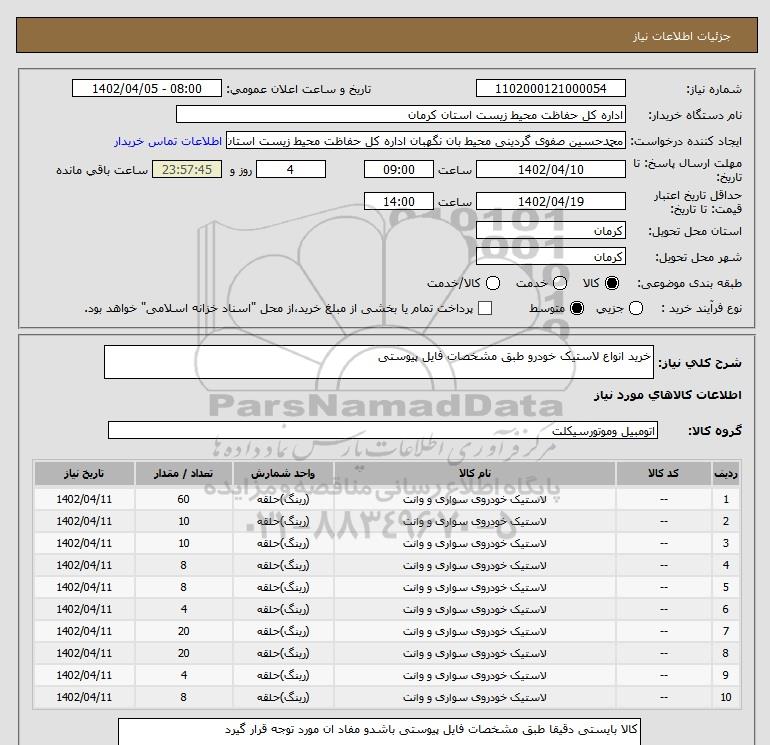Screen dimensions: 770x745
Task: Click the response deadline time 09:00
Action: click(399, 169)
